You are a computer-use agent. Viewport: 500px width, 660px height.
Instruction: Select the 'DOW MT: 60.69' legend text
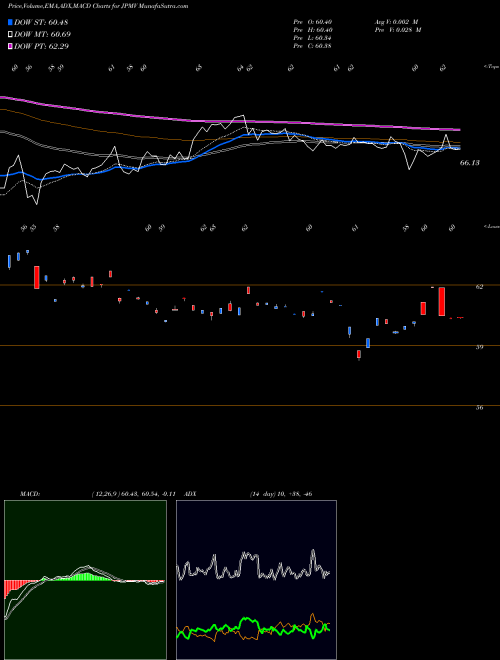tap(43, 34)
